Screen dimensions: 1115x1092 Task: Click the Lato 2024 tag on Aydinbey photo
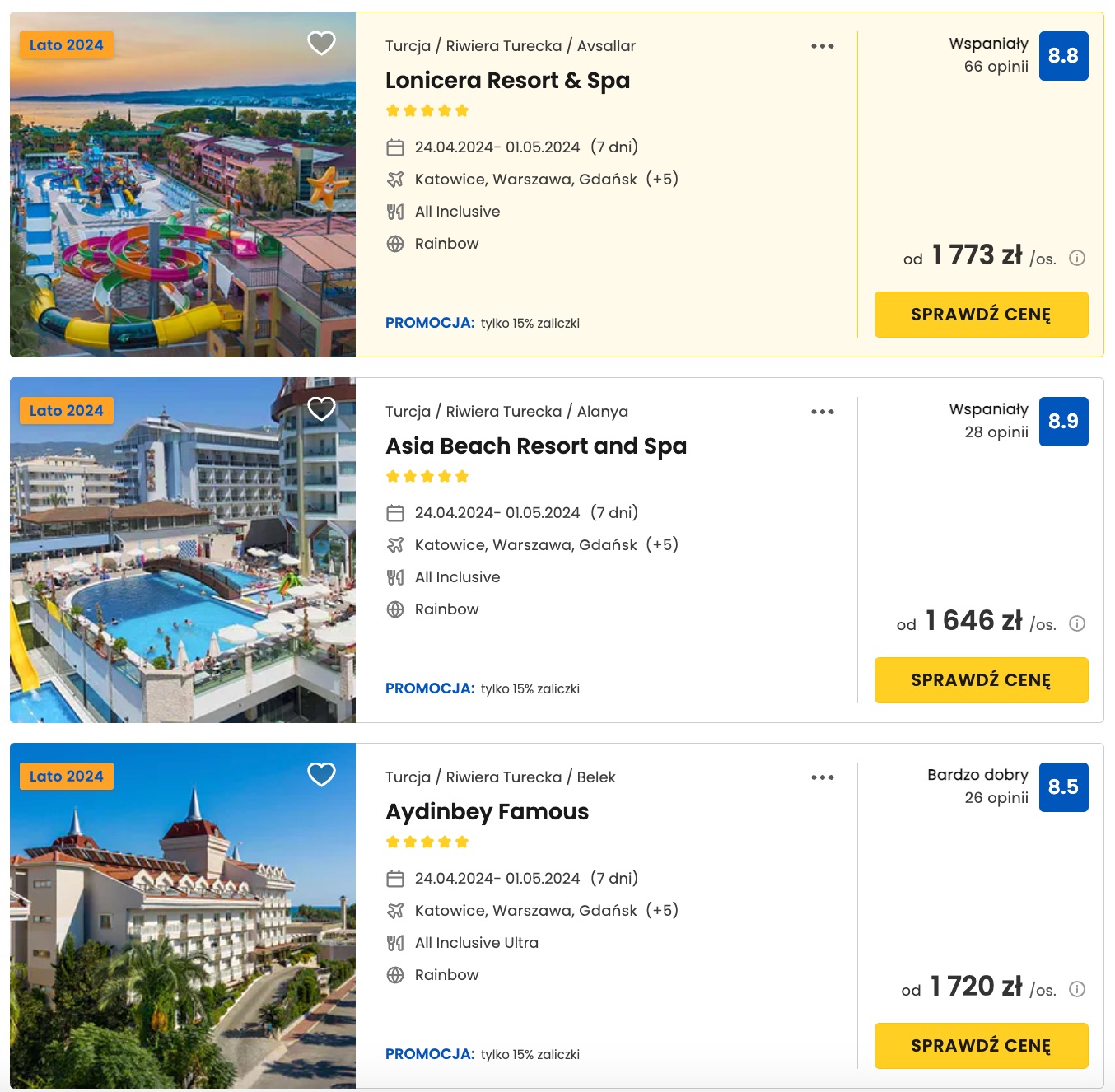point(67,777)
